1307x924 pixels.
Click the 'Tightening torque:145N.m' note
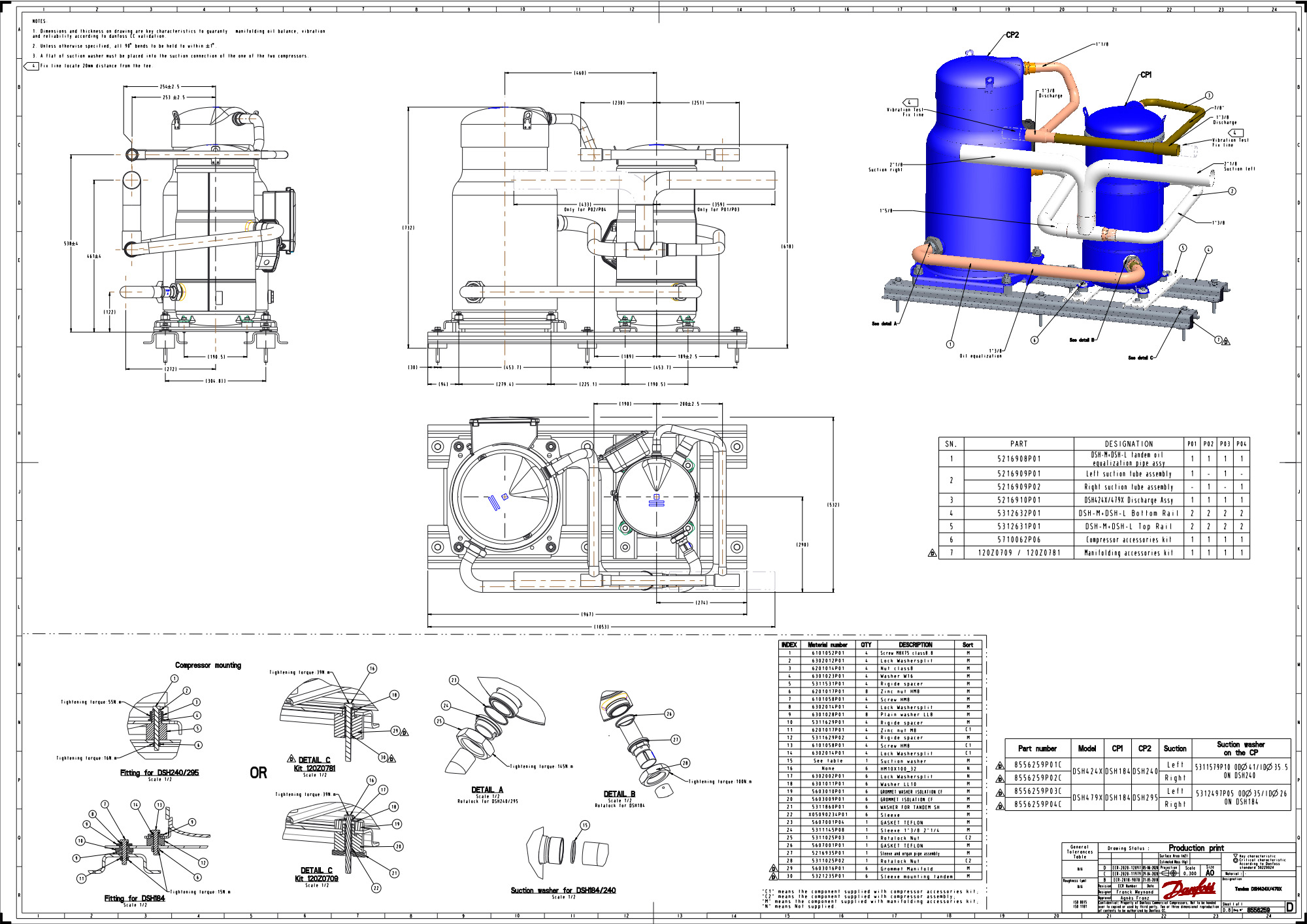541,767
